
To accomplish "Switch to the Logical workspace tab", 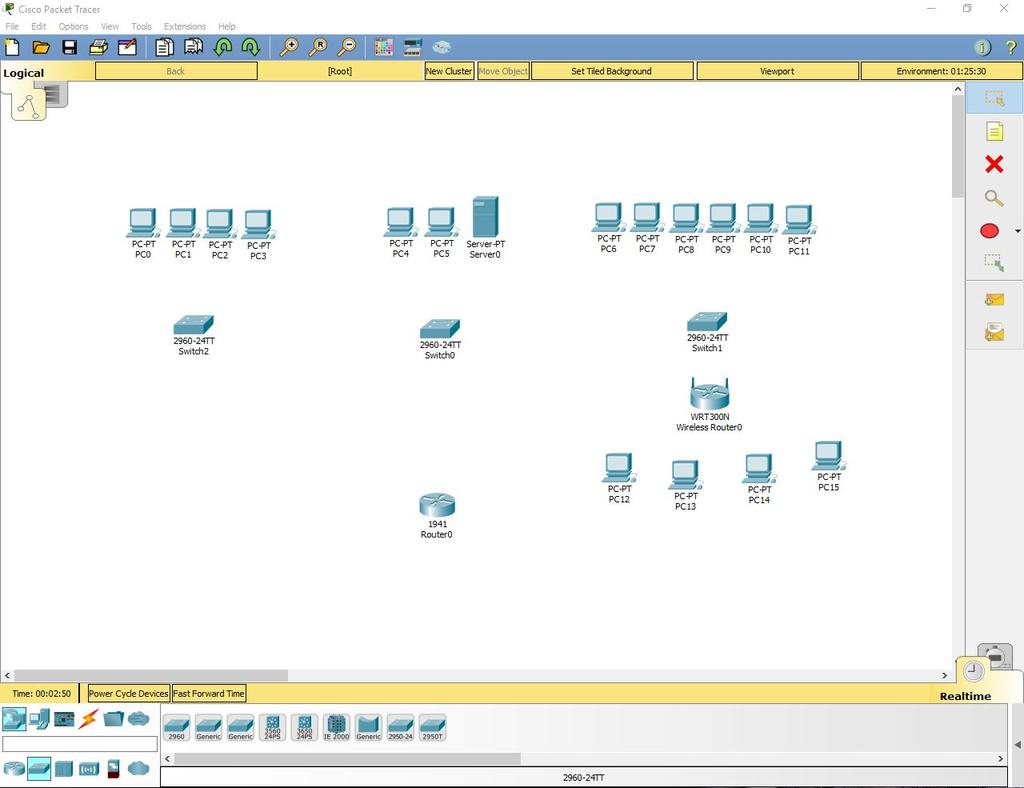I will point(24,72).
